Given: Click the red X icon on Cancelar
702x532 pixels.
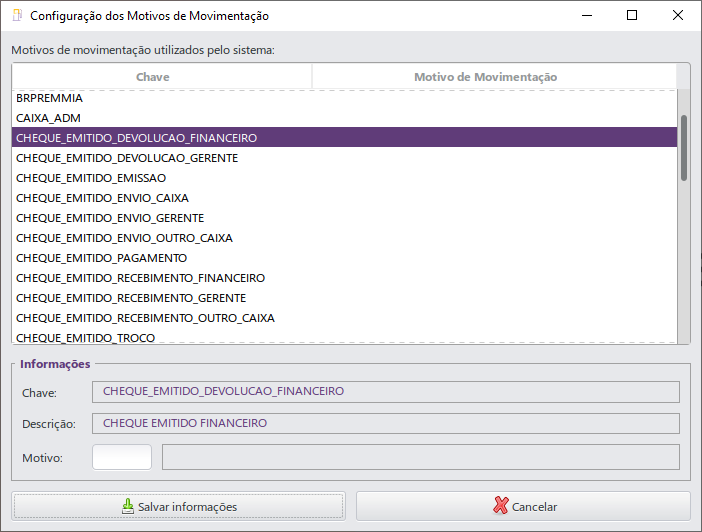Looking at the screenshot, I should (x=501, y=506).
